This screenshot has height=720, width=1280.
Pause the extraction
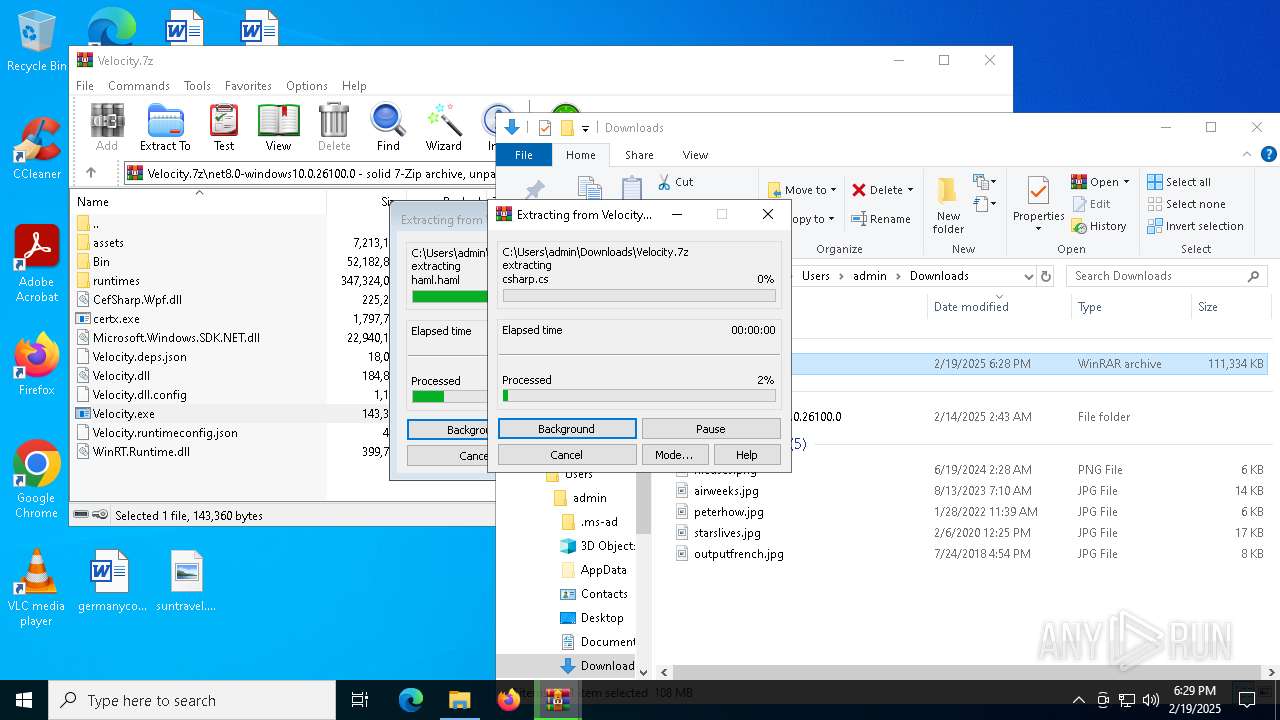point(711,429)
